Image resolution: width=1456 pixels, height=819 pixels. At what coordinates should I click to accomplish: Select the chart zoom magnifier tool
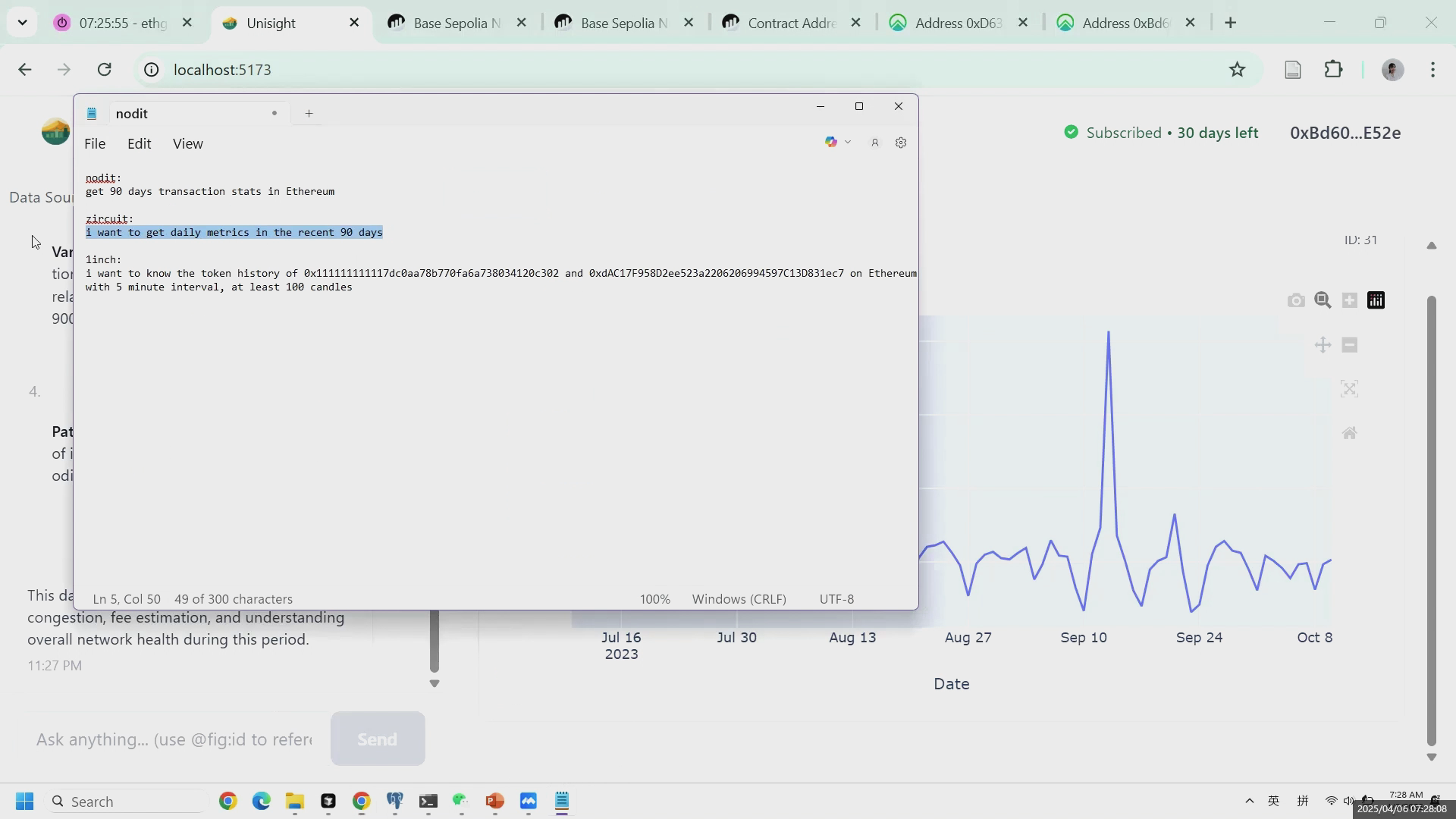[1323, 301]
